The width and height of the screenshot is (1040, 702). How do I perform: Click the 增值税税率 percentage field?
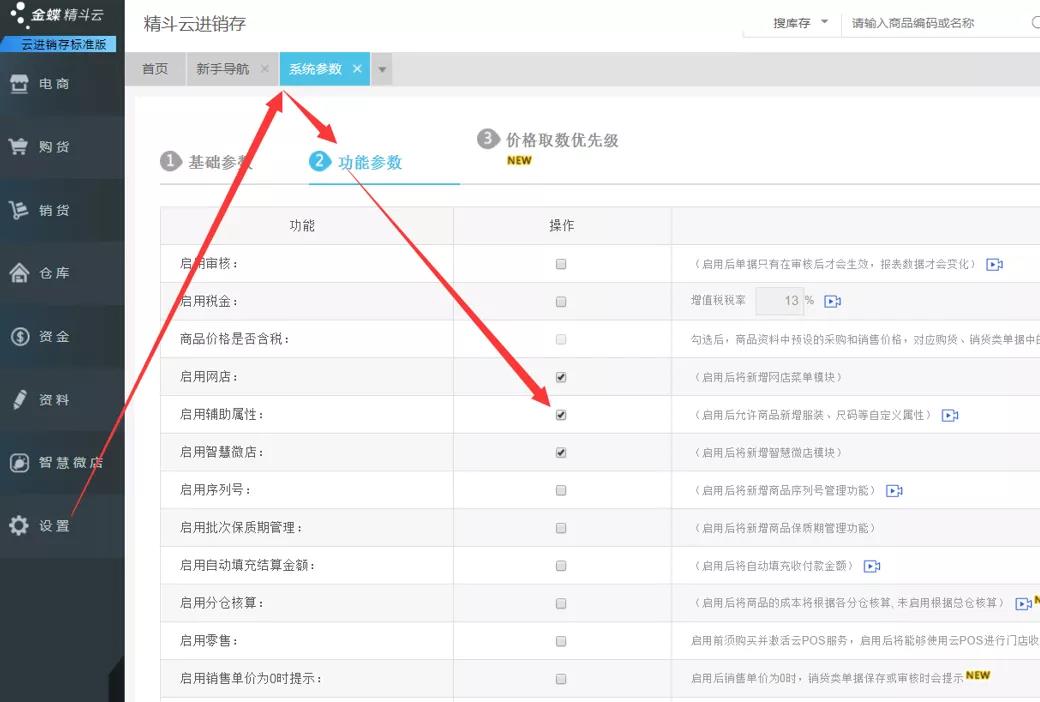click(780, 301)
